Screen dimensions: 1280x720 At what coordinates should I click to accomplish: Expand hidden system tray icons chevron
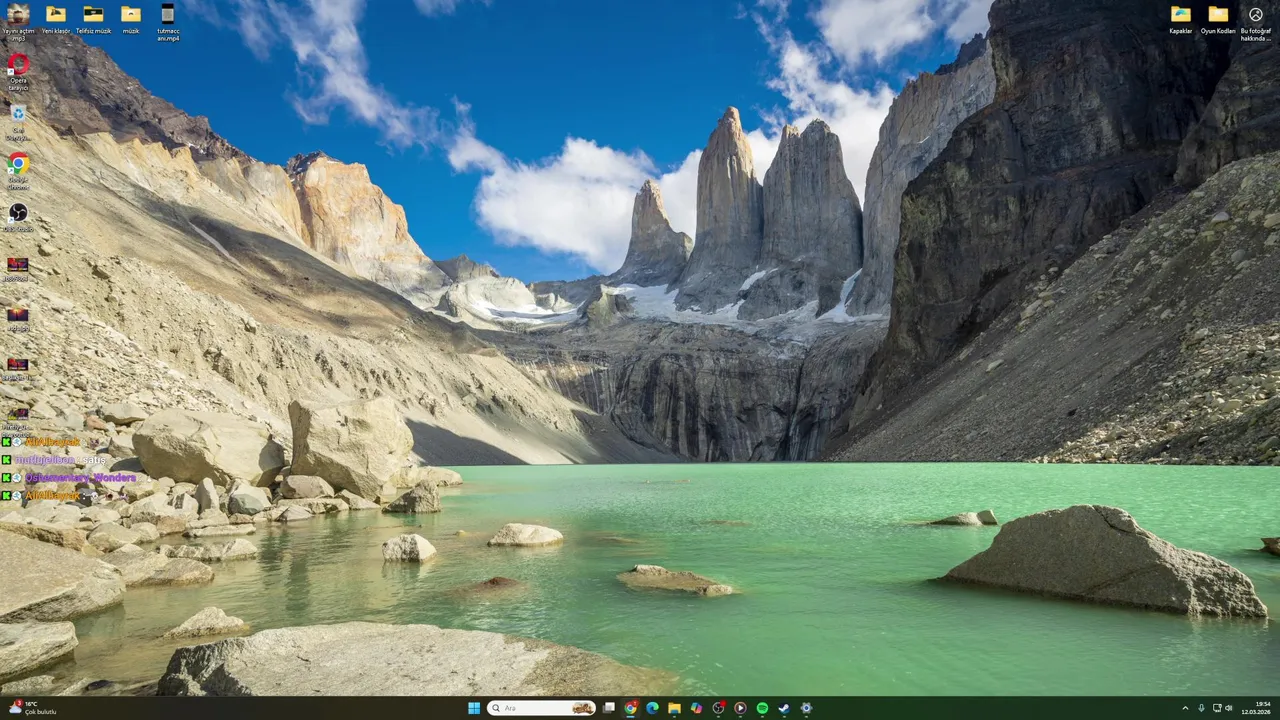pos(1185,708)
